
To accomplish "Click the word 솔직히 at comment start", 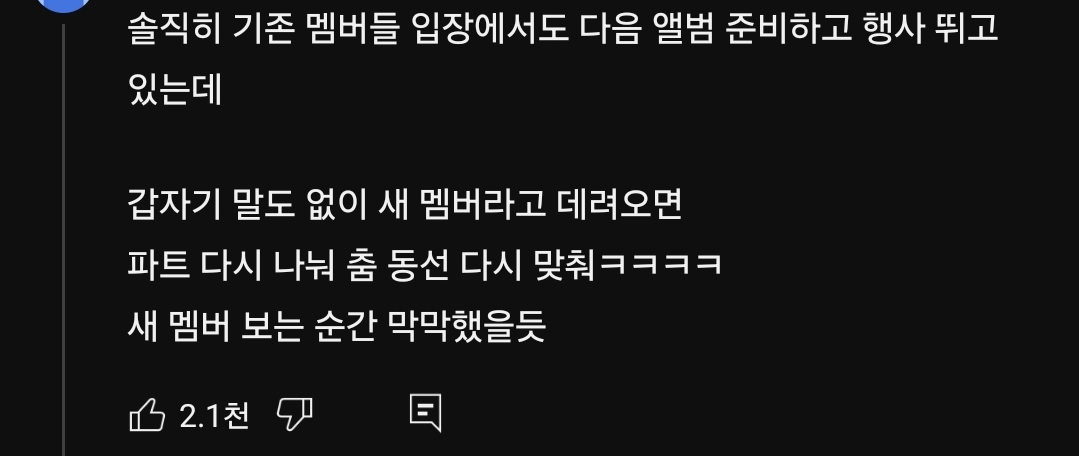I will [x=175, y=30].
